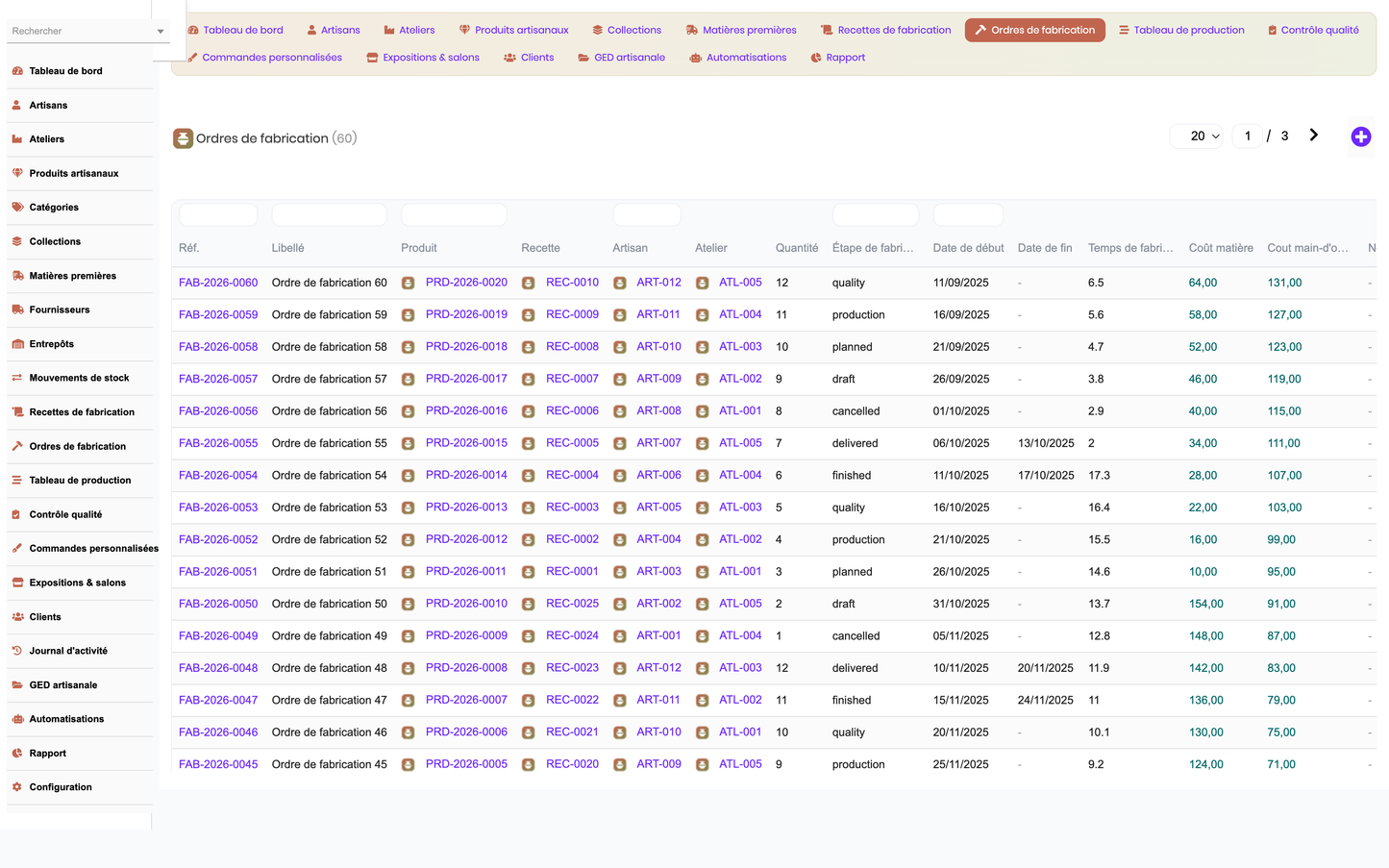This screenshot has width=1389, height=868.
Task: Click the purple plus add-order icon
Action: 1360,136
